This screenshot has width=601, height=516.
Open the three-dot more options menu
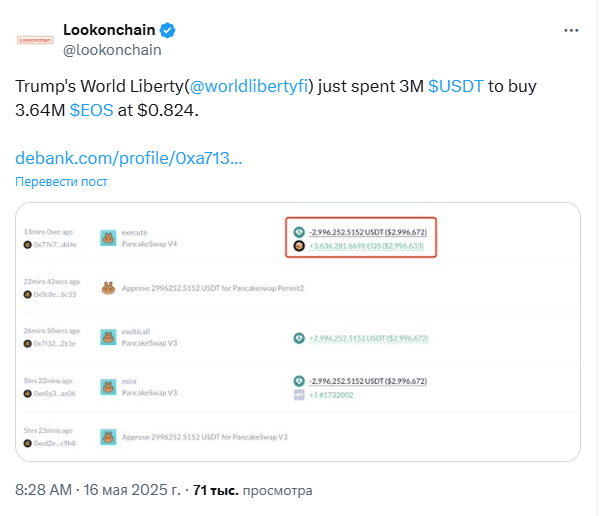tap(571, 30)
